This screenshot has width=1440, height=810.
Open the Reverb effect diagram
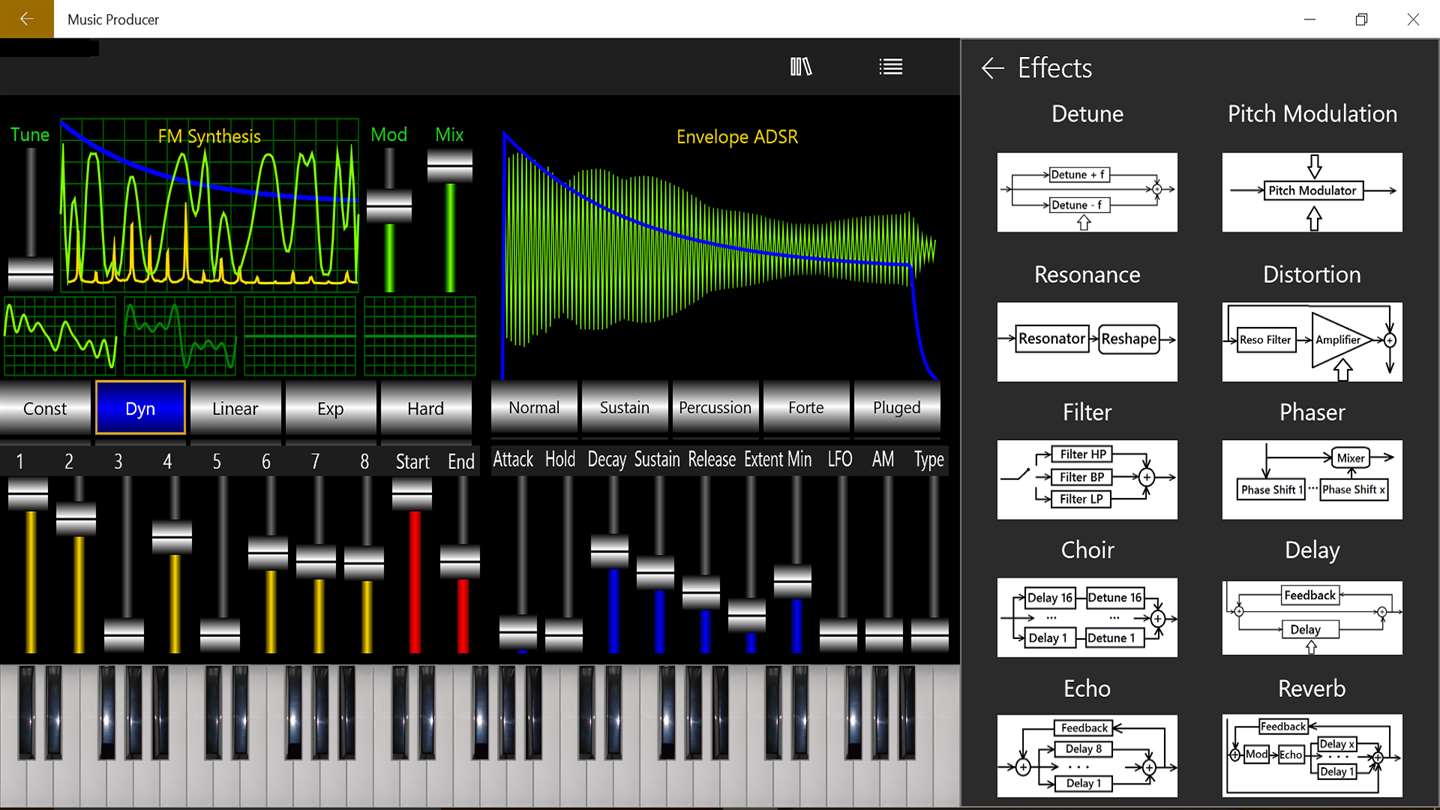coord(1312,755)
